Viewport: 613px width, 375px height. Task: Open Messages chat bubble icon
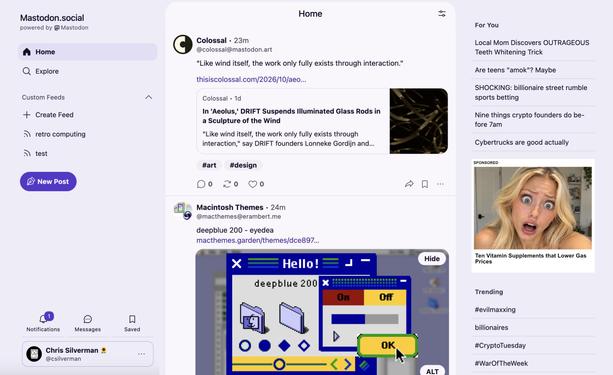pyautogui.click(x=88, y=319)
